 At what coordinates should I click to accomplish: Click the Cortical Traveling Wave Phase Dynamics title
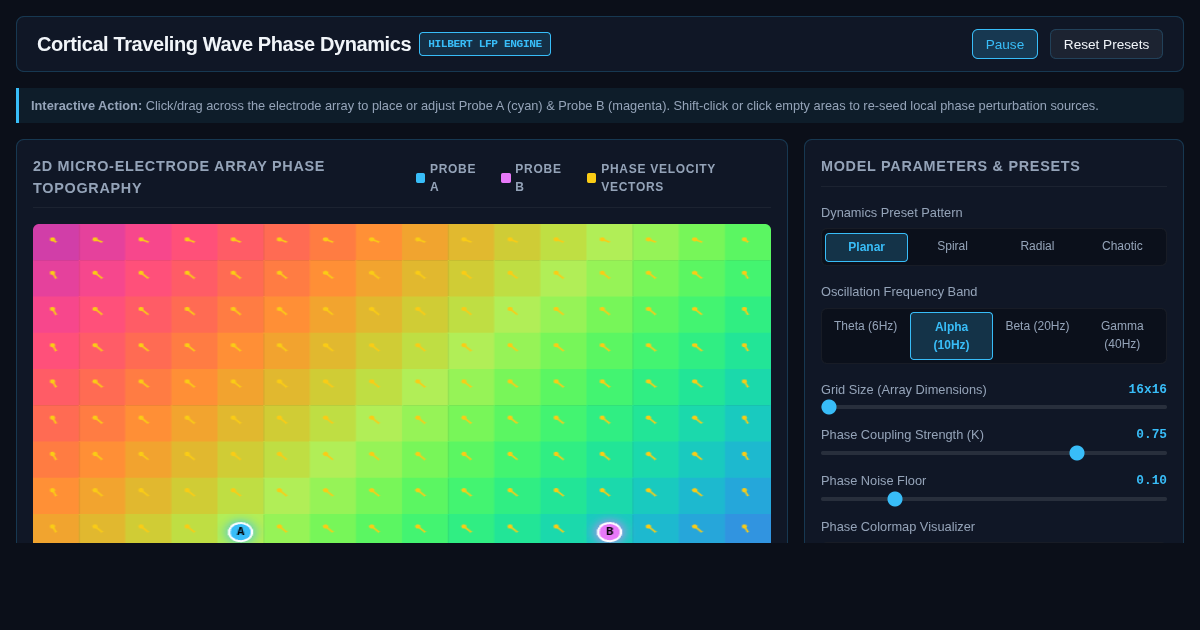coord(224,44)
